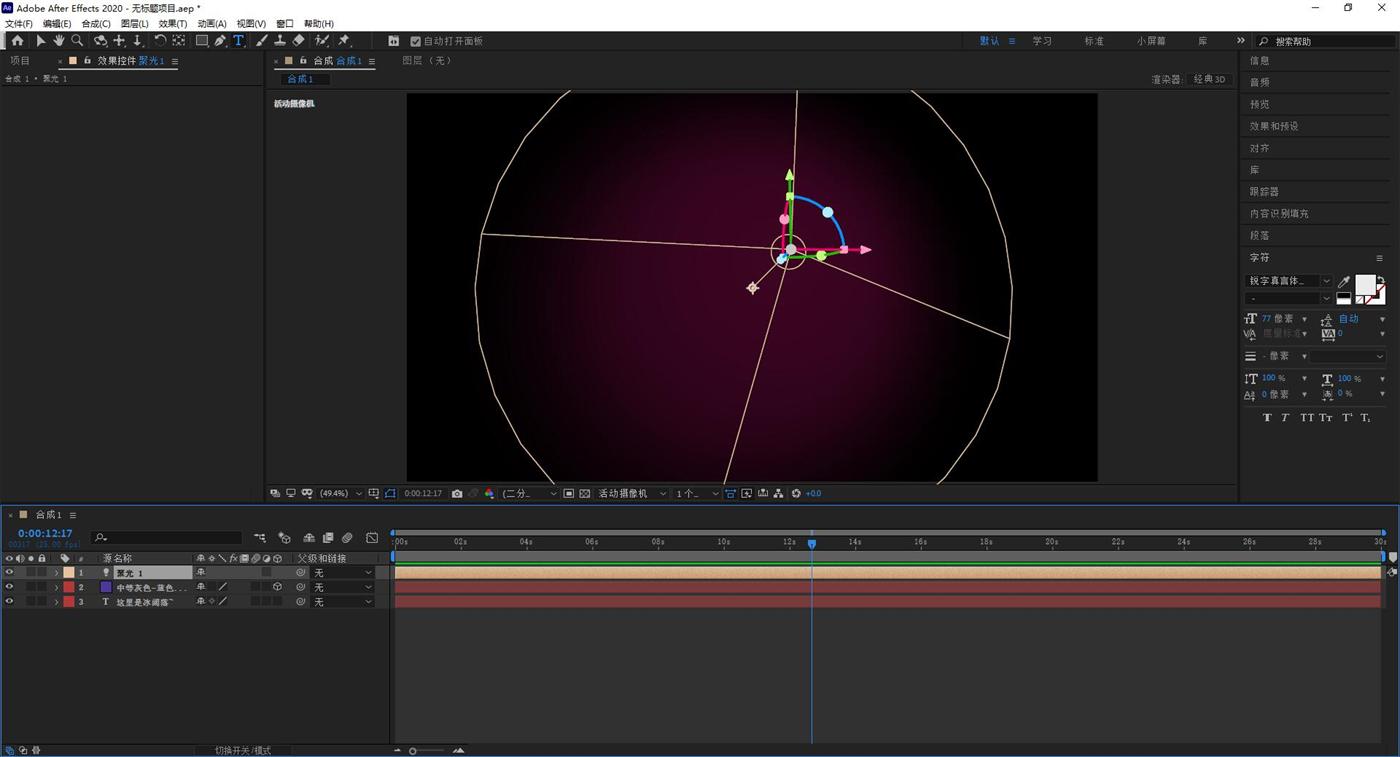Choose the Zoom magnifier tool
The height and width of the screenshot is (757, 1400).
point(77,41)
